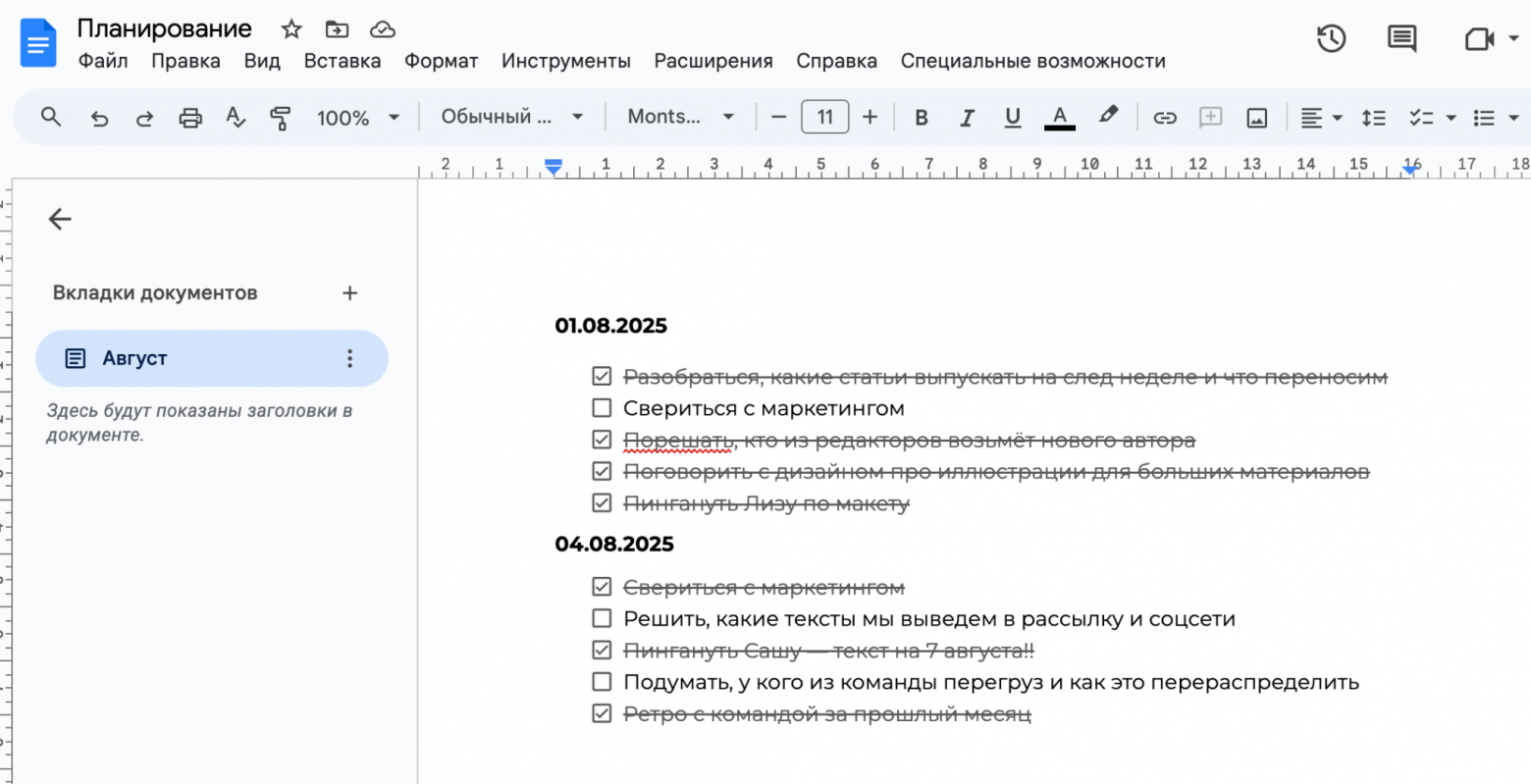
Task: Star the Планирование document
Action: coord(290,29)
